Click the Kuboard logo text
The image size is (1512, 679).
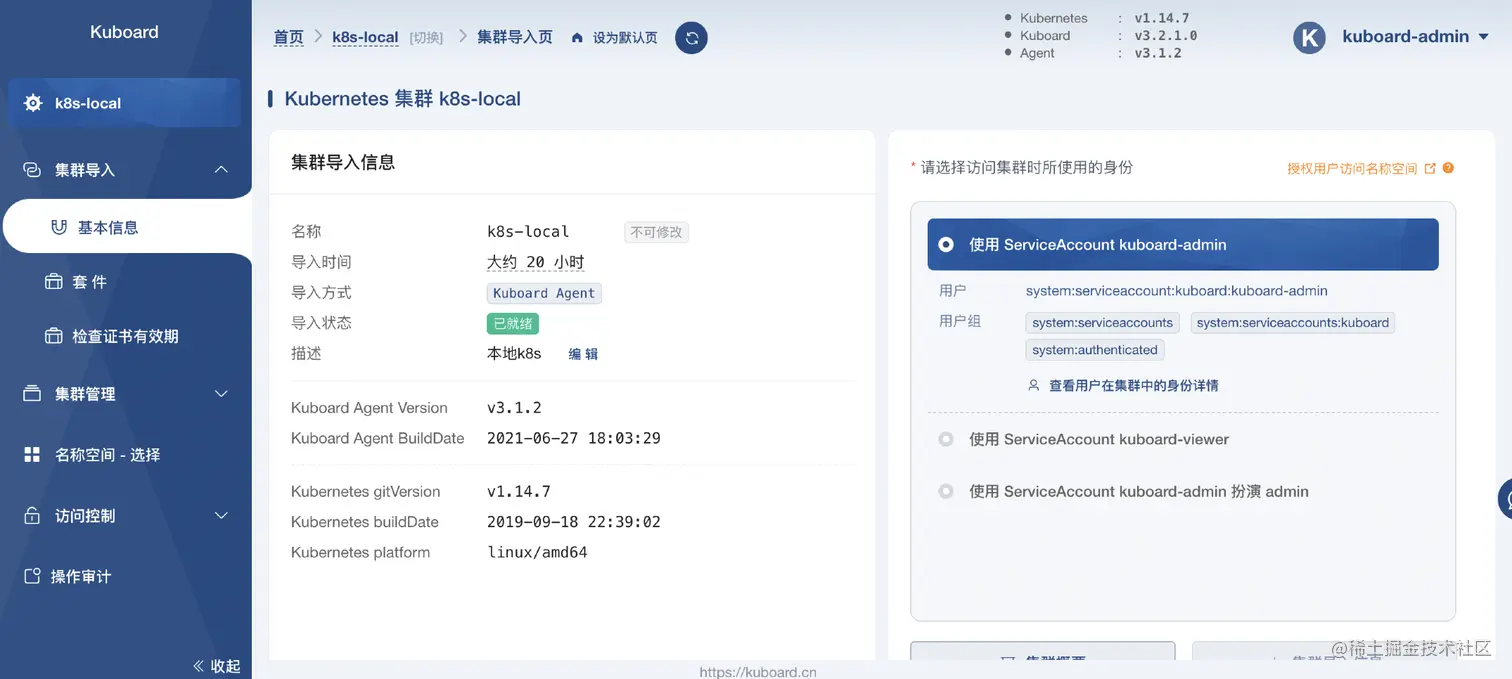pos(124,32)
